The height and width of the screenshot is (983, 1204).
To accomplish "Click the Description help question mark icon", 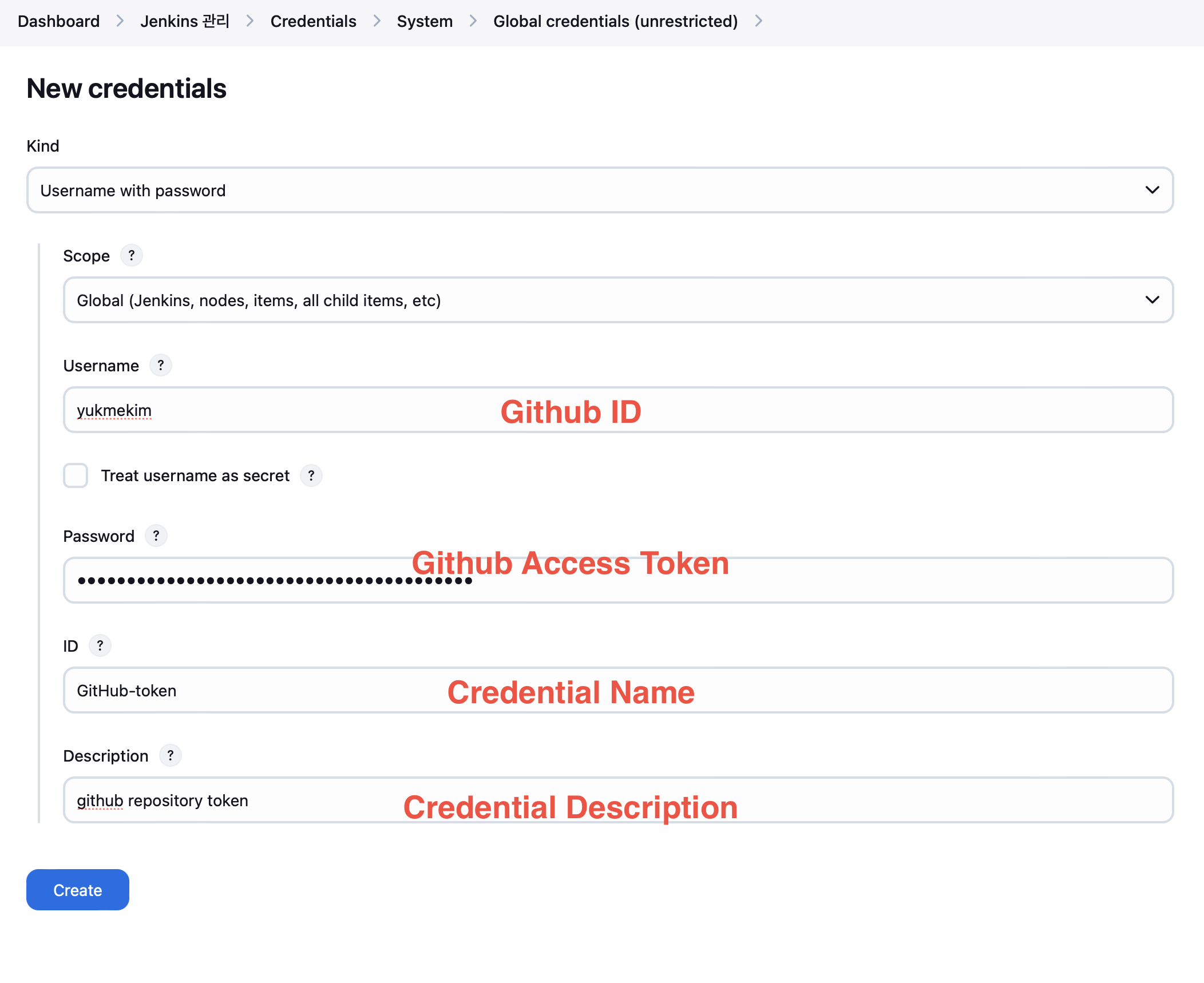I will pos(171,755).
